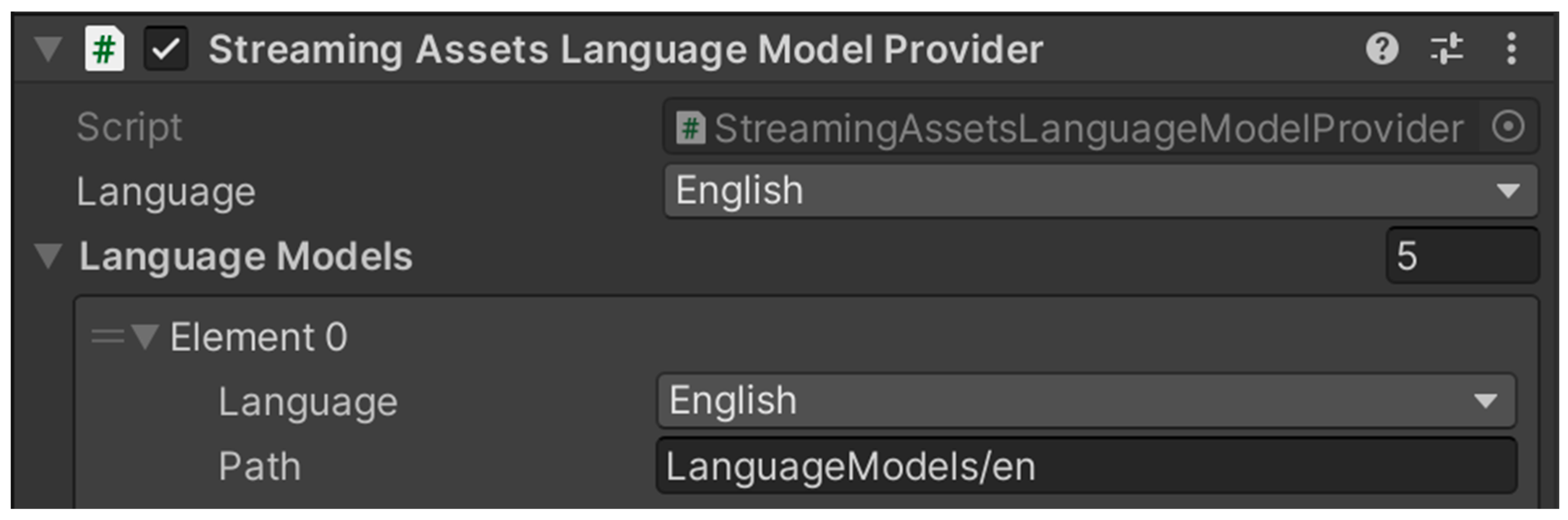
Task: Click the Element 0 label
Action: [x=258, y=337]
